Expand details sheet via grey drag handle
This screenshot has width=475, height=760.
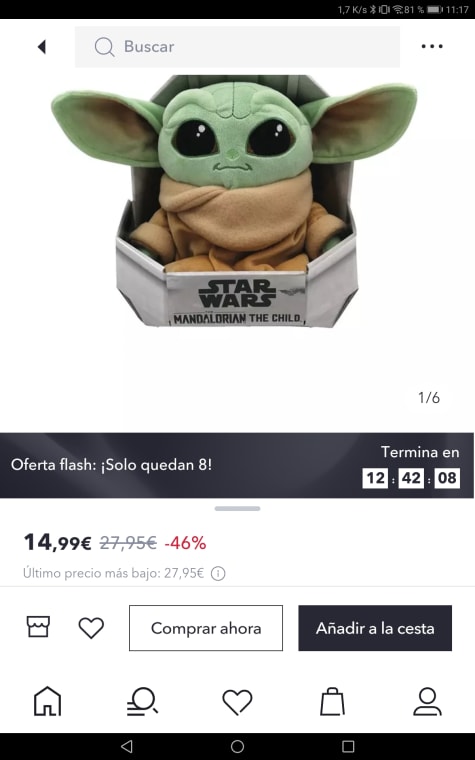tap(238, 508)
